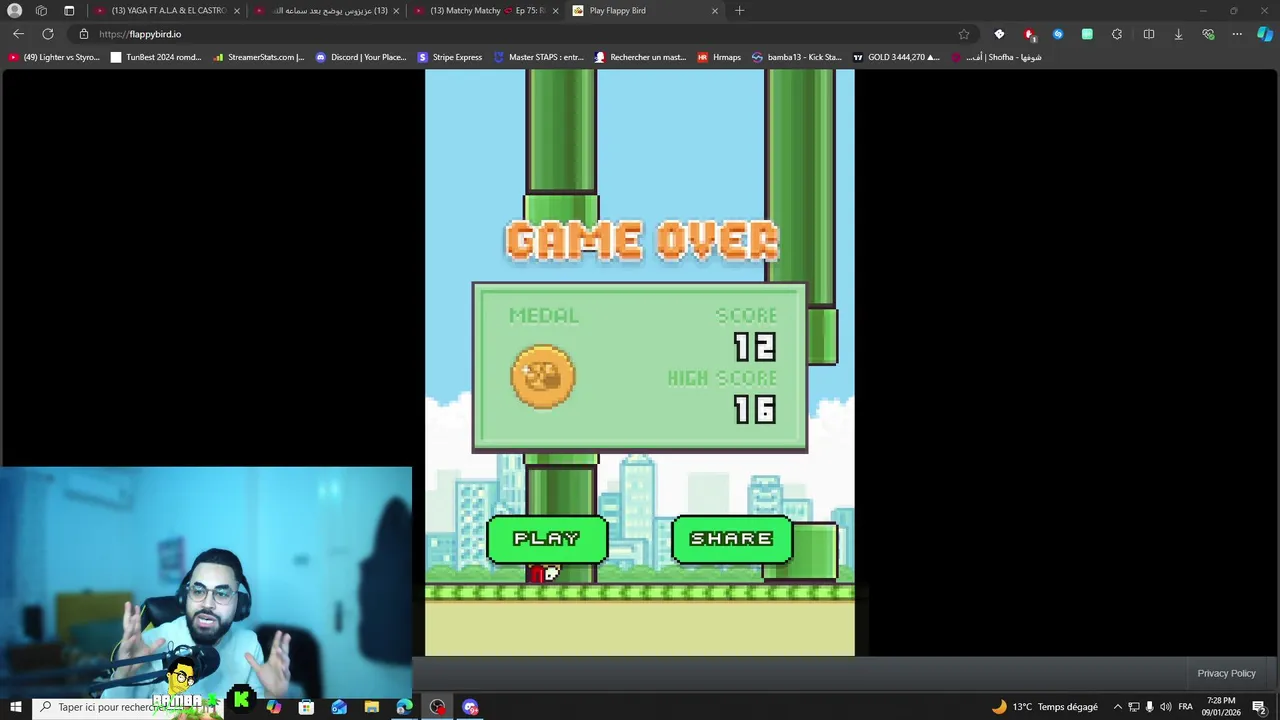
Task: Open the Shofha bookmark
Action: pos(997,57)
